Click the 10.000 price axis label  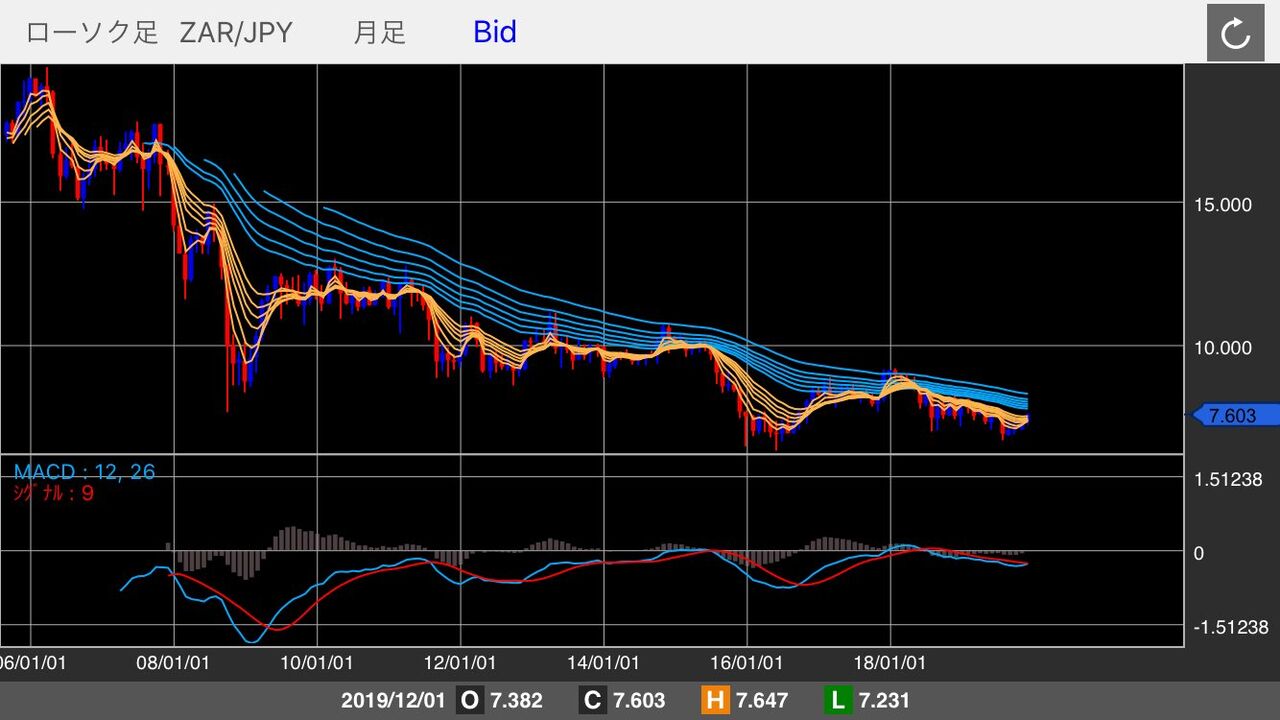1222,348
